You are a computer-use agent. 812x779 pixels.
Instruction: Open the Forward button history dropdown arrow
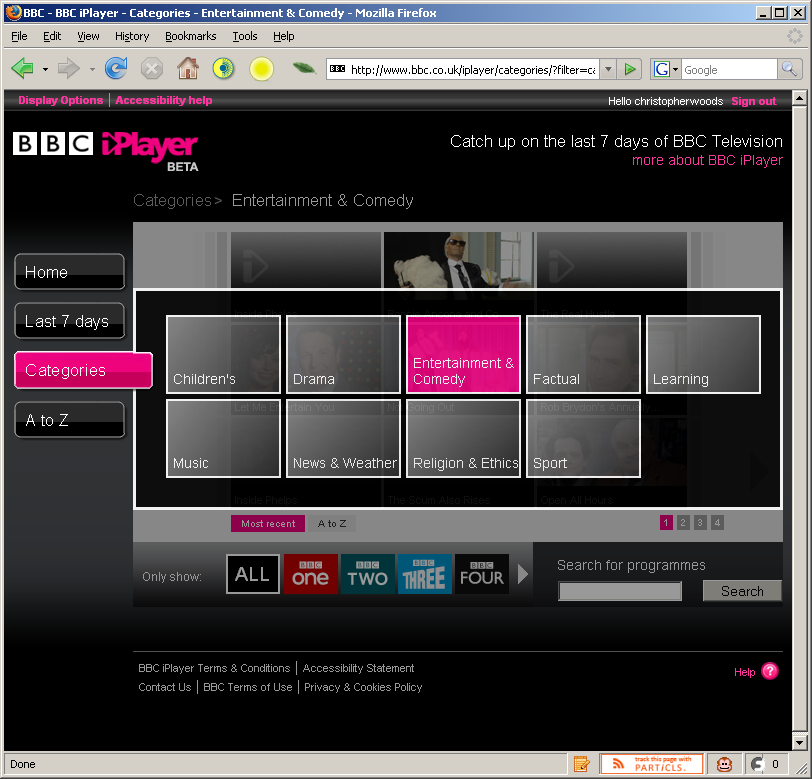pyautogui.click(x=92, y=69)
